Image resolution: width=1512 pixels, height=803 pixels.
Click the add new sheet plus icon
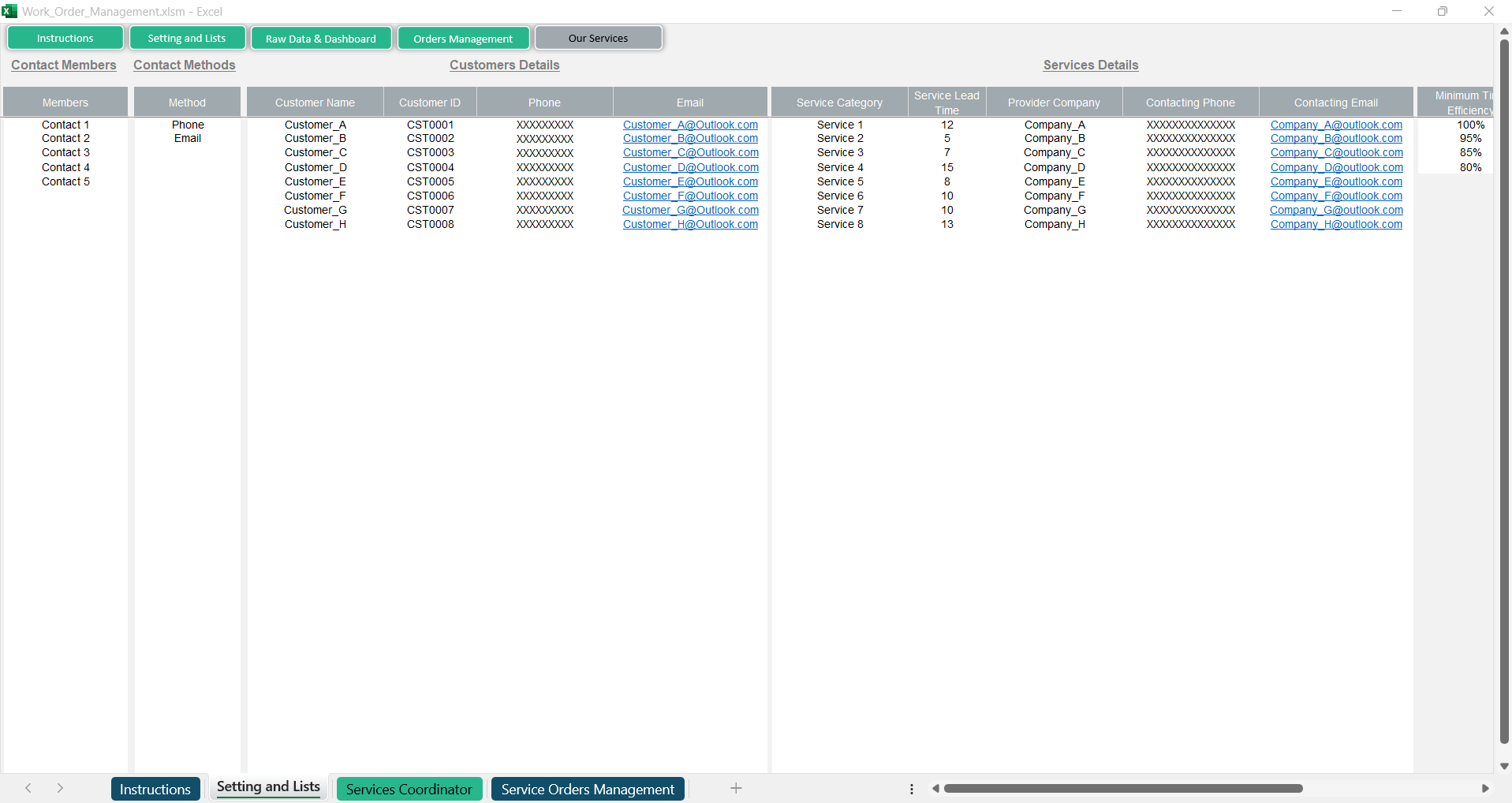click(735, 788)
